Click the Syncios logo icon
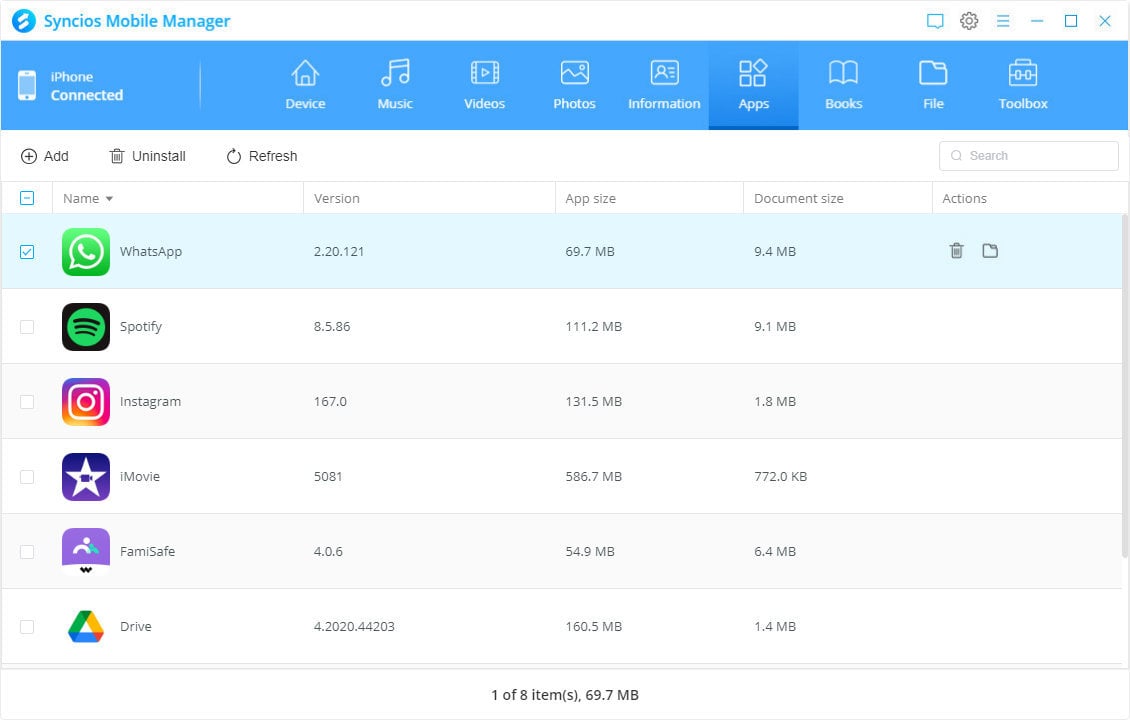 point(24,21)
